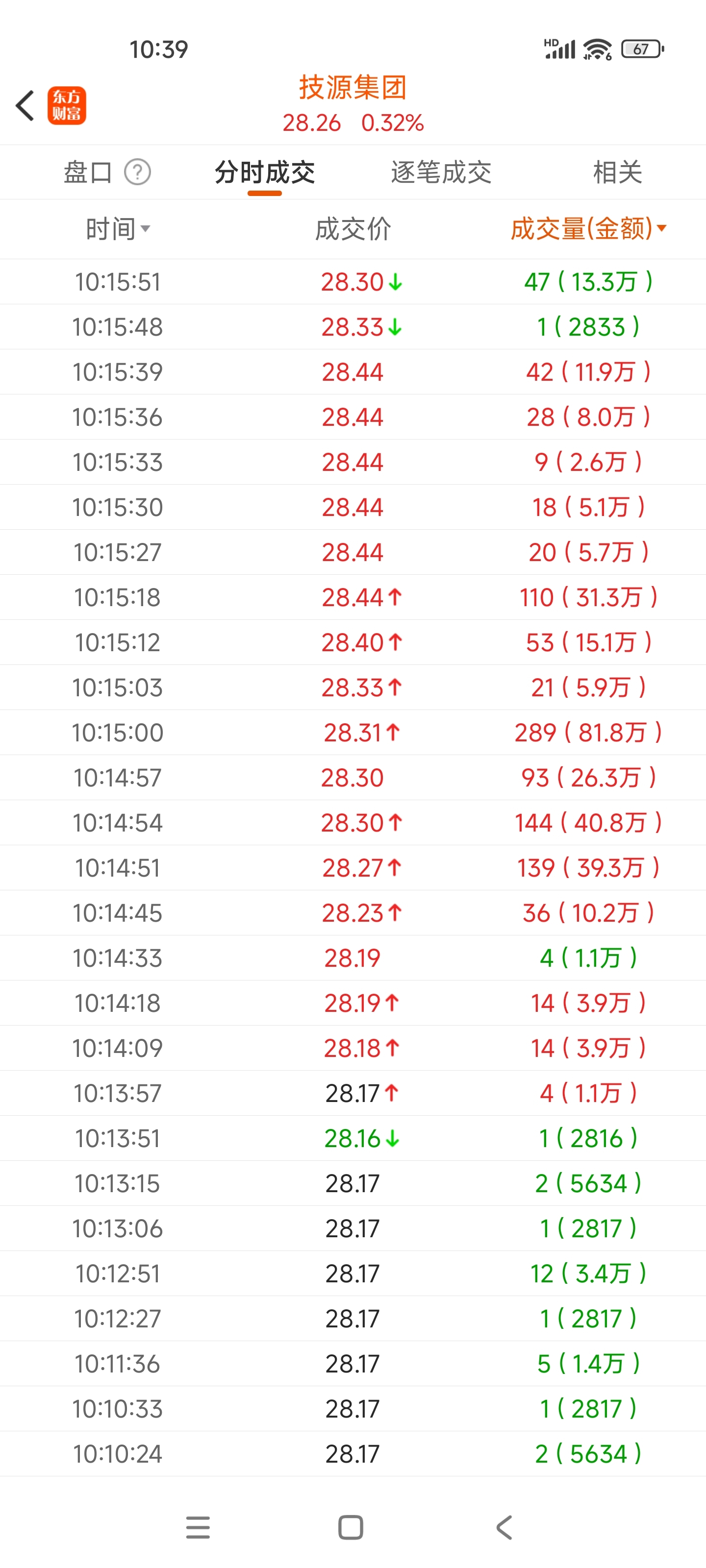706x1568 pixels.
Task: Tap the Wi-Fi signal icon in the status bar
Action: pyautogui.click(x=597, y=49)
